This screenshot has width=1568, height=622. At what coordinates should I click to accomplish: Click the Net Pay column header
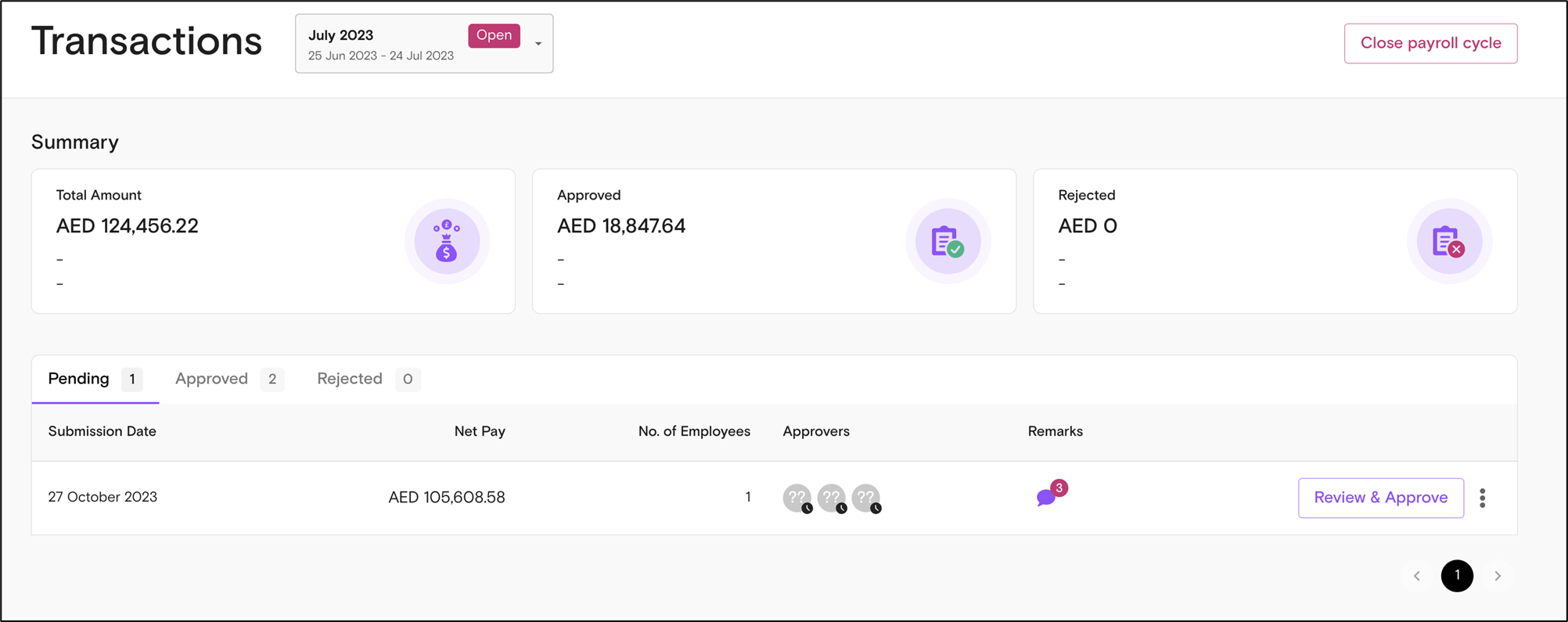pyautogui.click(x=480, y=431)
